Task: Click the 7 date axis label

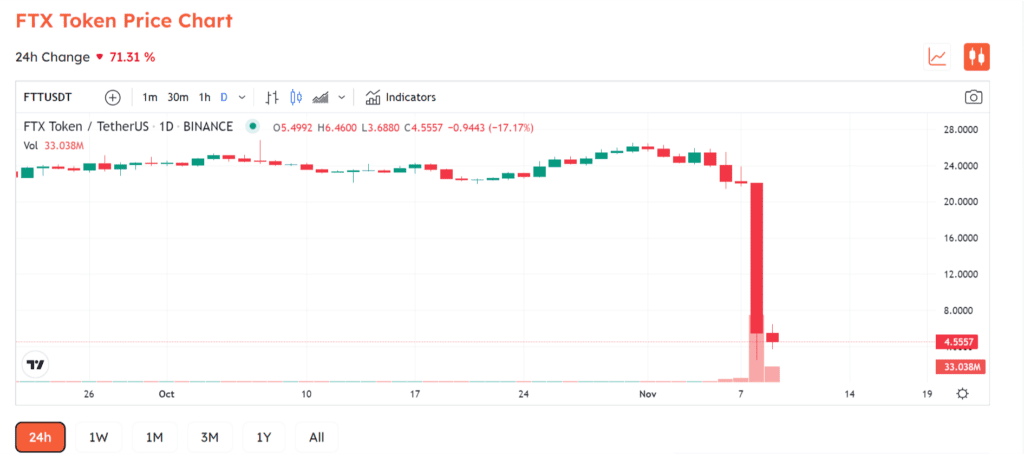Action: point(741,394)
